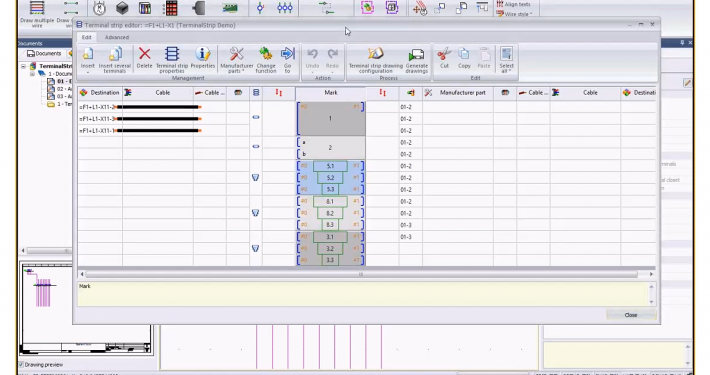This screenshot has width=710, height=375.
Task: Toggle the Drawing preview checkbox
Action: 22,365
